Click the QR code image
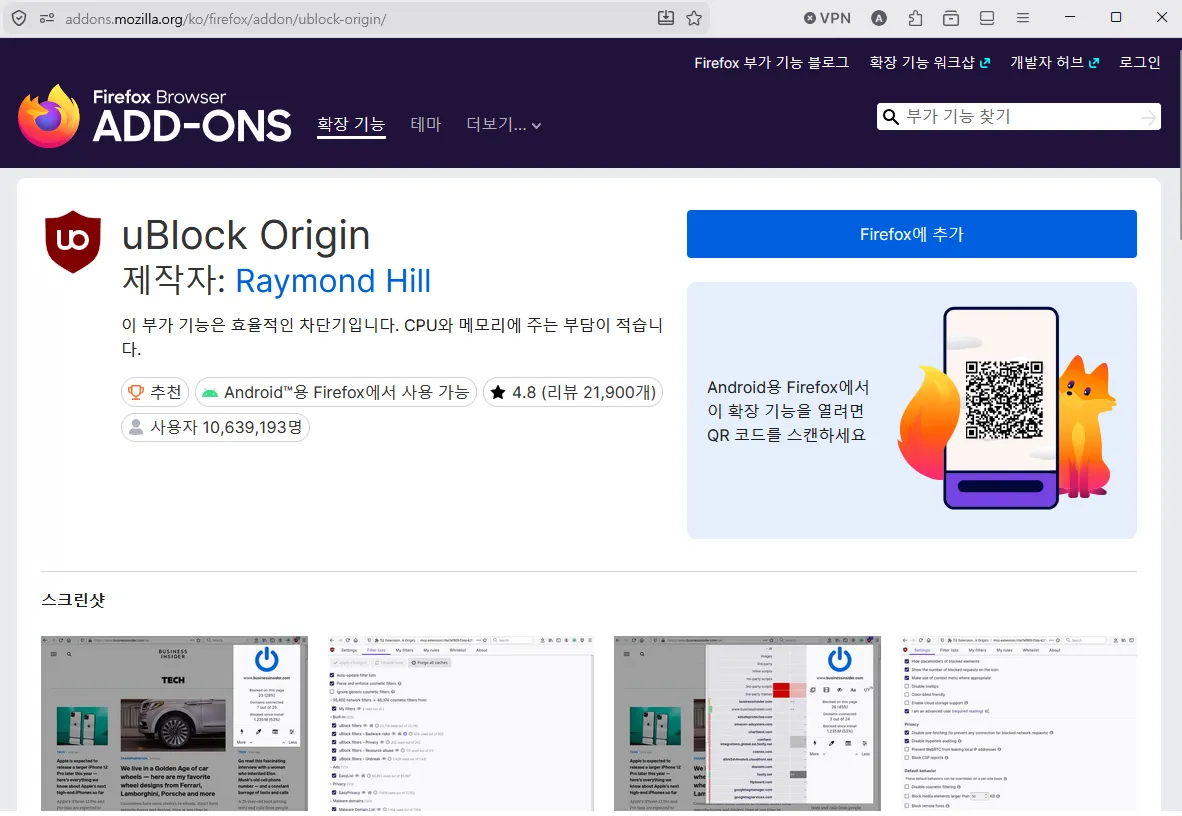This screenshot has height=816, width=1182. (1004, 400)
